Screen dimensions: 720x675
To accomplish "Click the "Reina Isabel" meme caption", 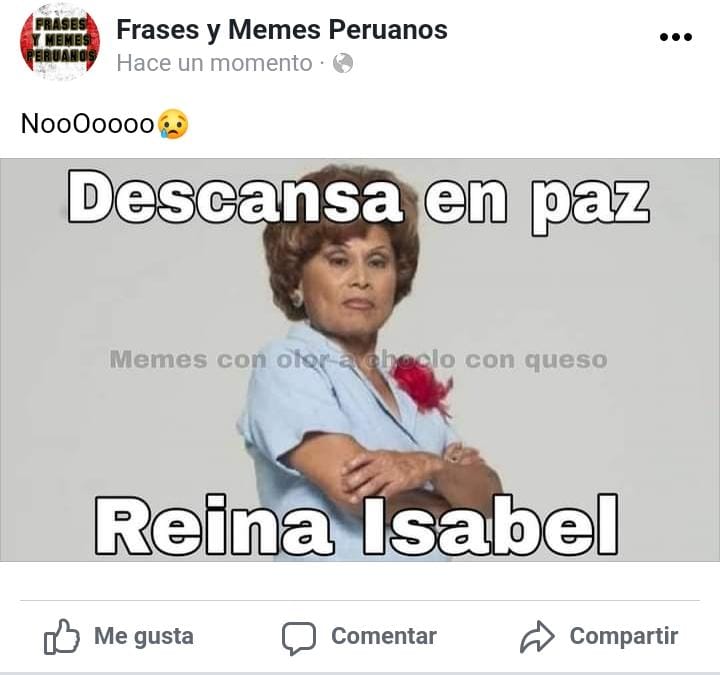I will tap(356, 525).
